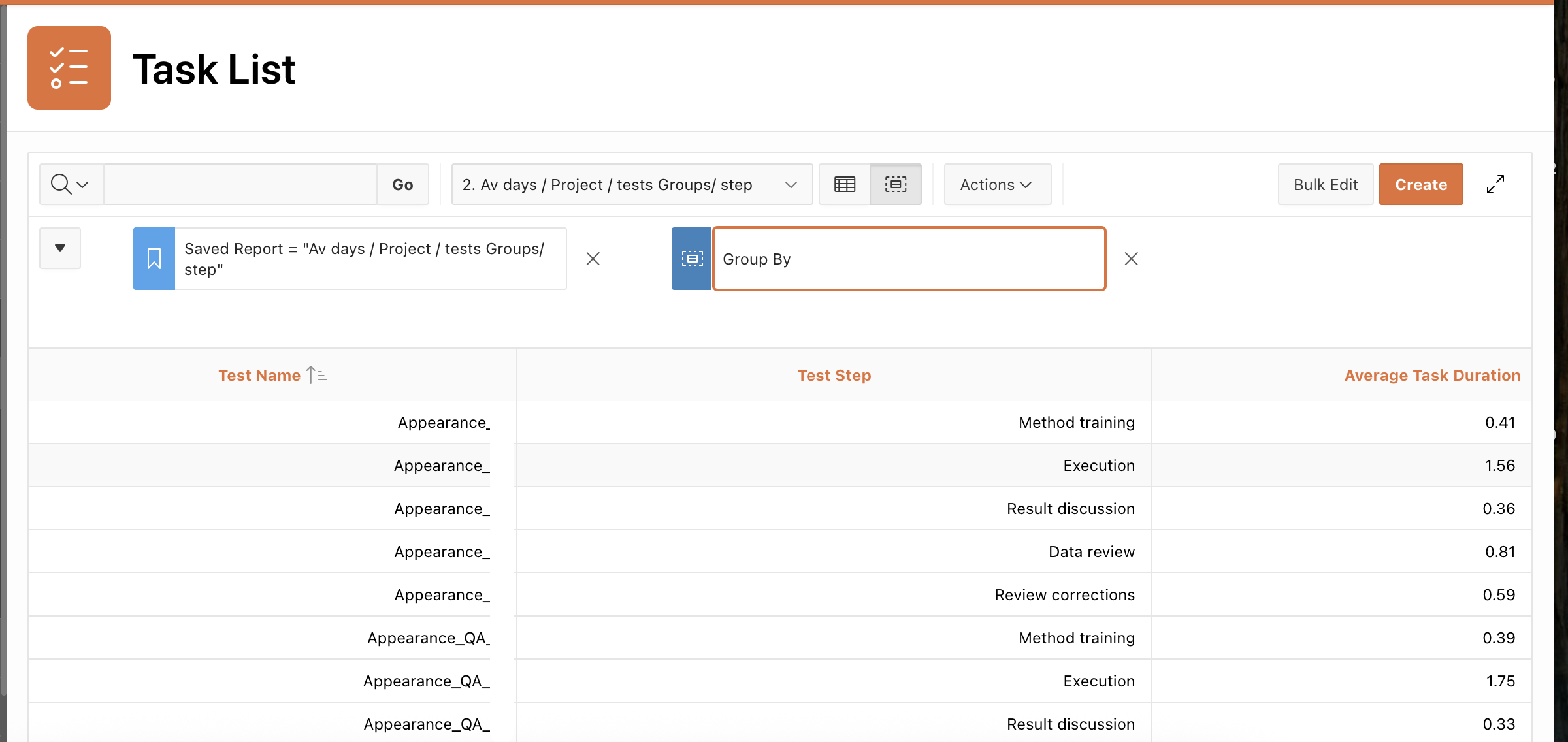Viewport: 1568px width, 742px height.
Task: Open the saved reports dropdown
Action: point(631,185)
